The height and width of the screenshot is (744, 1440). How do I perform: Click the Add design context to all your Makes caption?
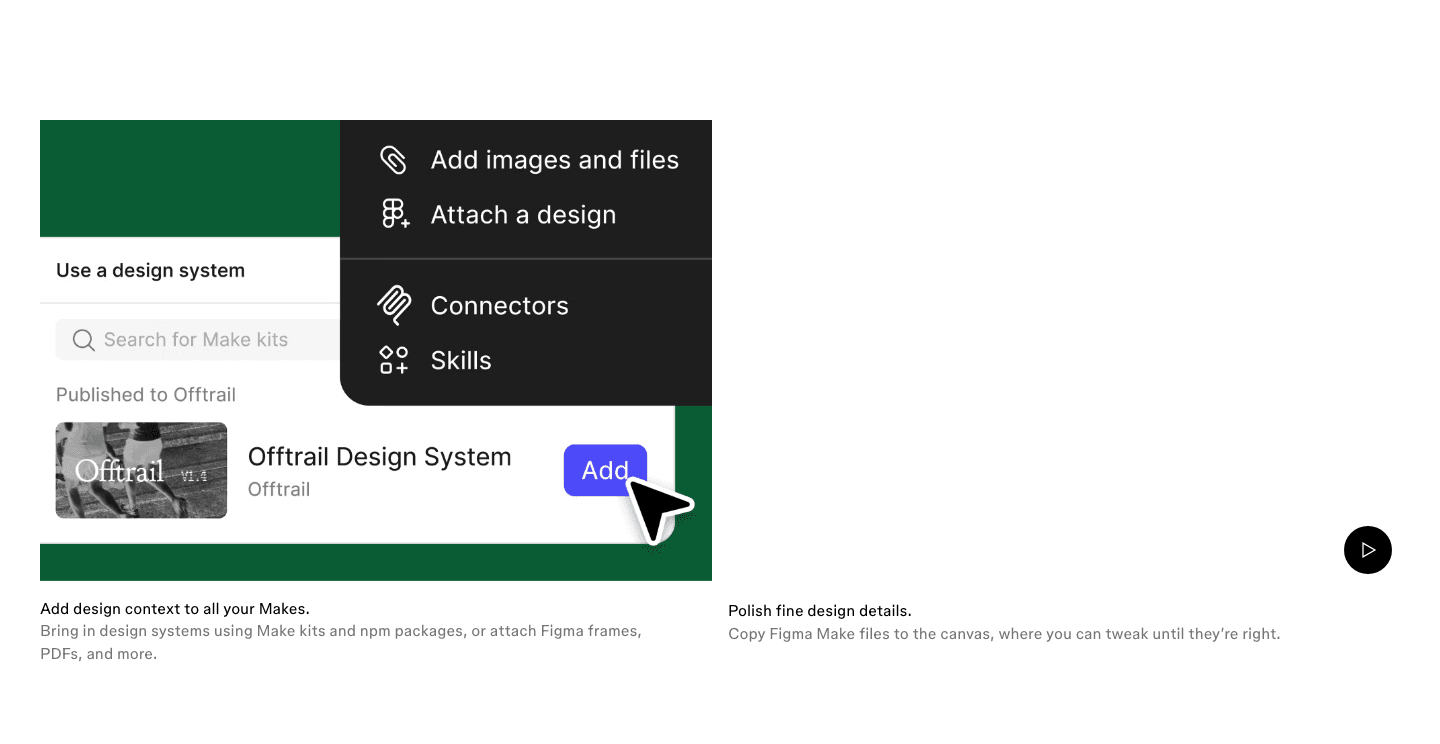click(x=175, y=608)
